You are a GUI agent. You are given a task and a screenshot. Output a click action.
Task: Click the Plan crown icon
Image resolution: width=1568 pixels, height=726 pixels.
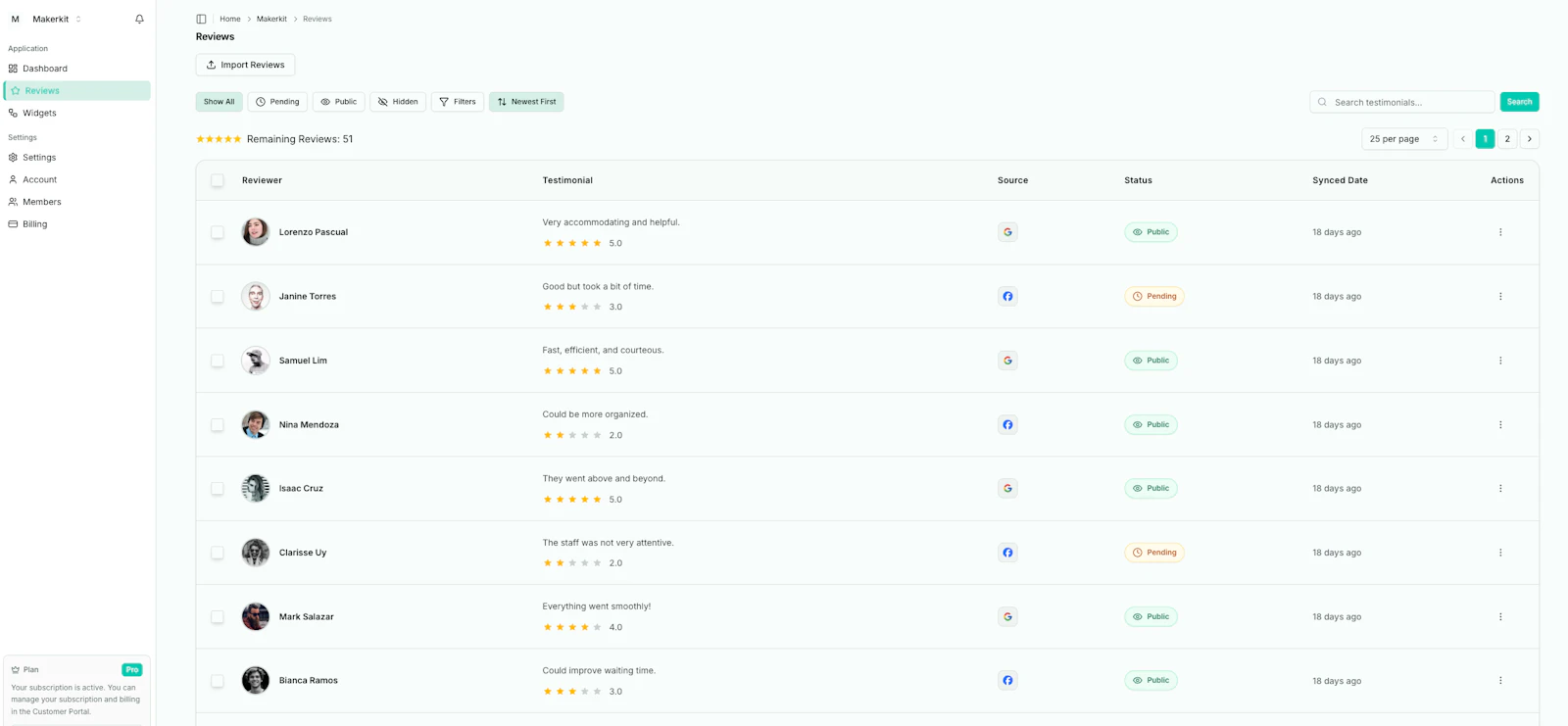[x=16, y=670]
